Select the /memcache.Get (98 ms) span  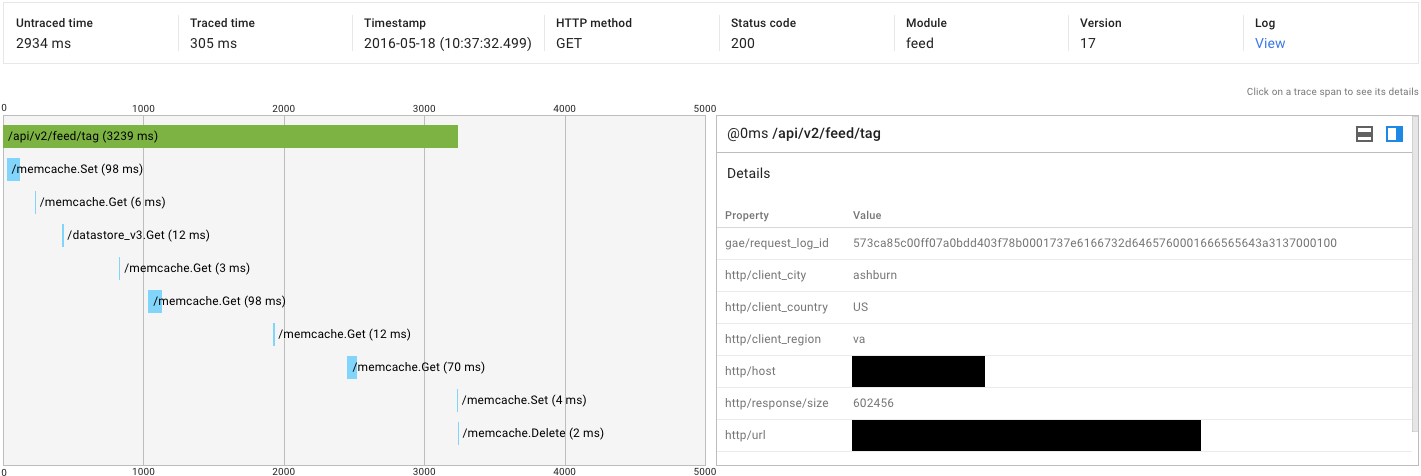(155, 301)
